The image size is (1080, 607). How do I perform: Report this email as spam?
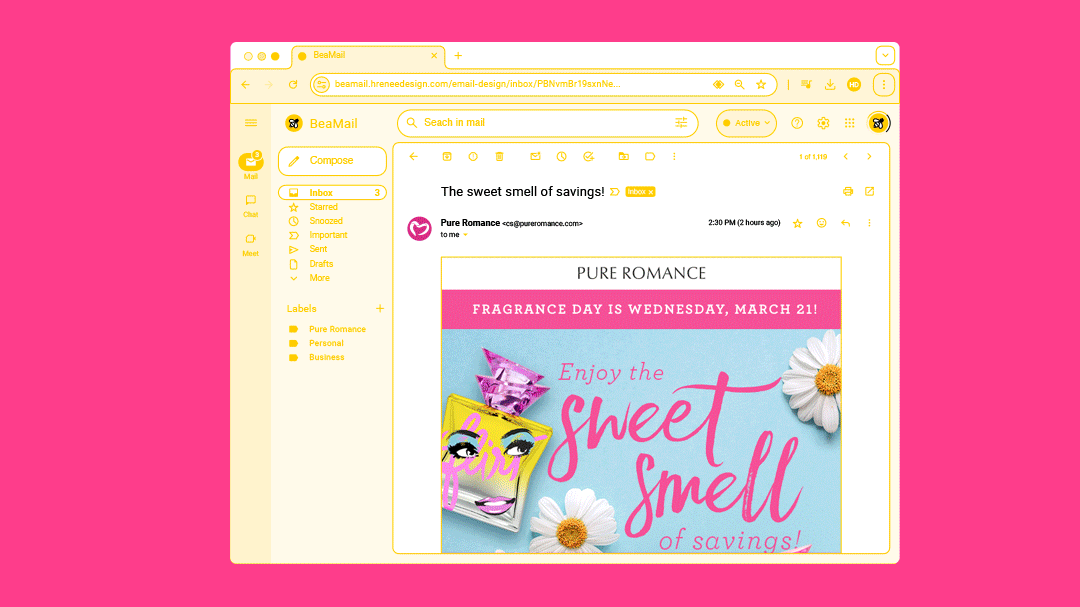click(x=473, y=156)
